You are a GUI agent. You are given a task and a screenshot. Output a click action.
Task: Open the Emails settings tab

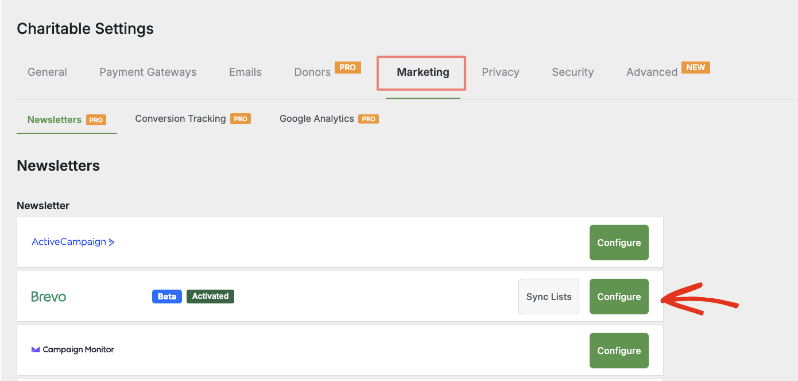point(245,72)
